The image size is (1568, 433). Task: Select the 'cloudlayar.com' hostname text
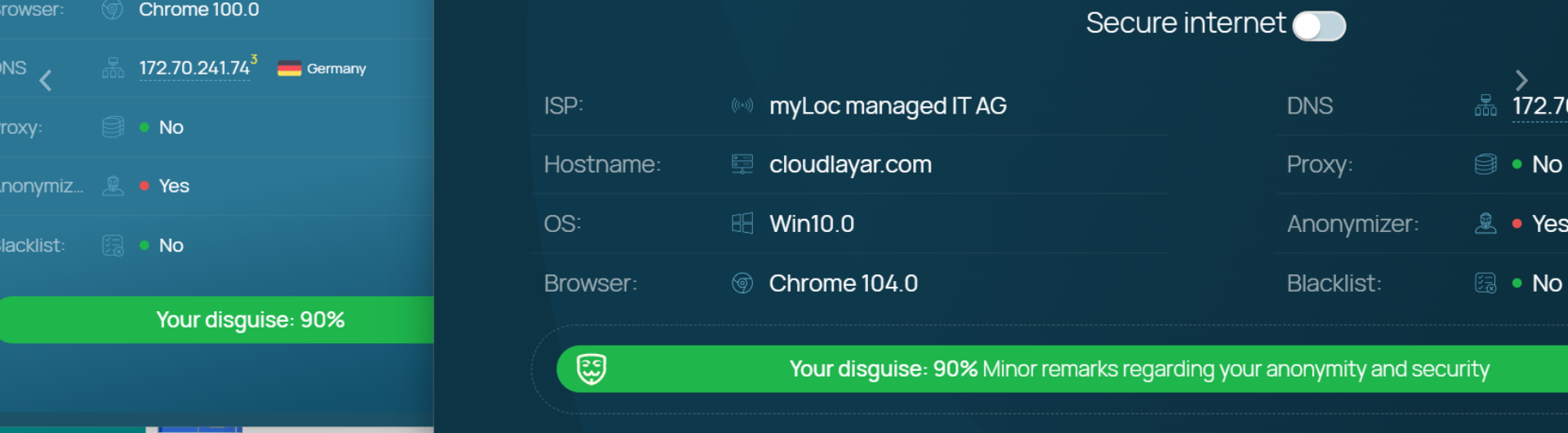[850, 165]
